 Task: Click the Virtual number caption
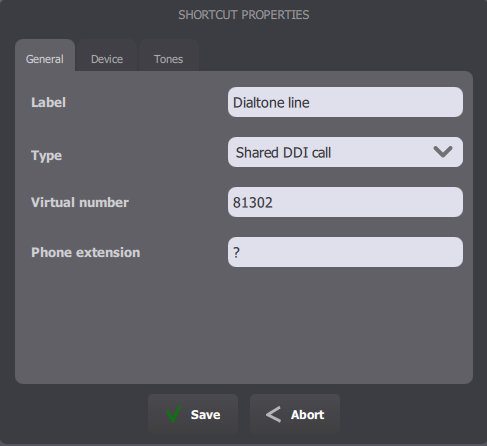[x=80, y=202]
